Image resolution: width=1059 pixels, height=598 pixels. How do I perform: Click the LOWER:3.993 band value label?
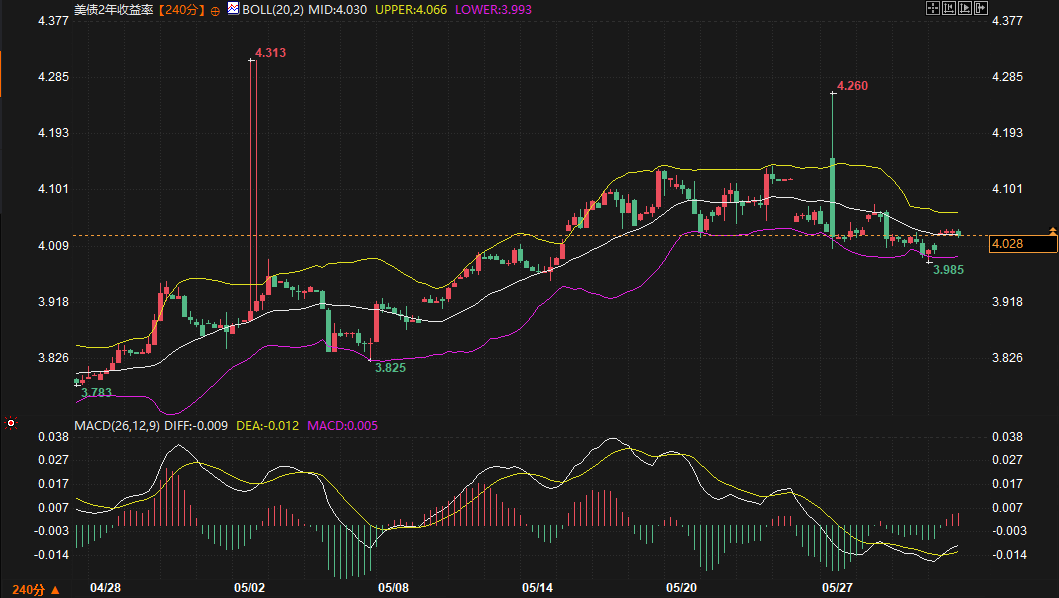(493, 9)
